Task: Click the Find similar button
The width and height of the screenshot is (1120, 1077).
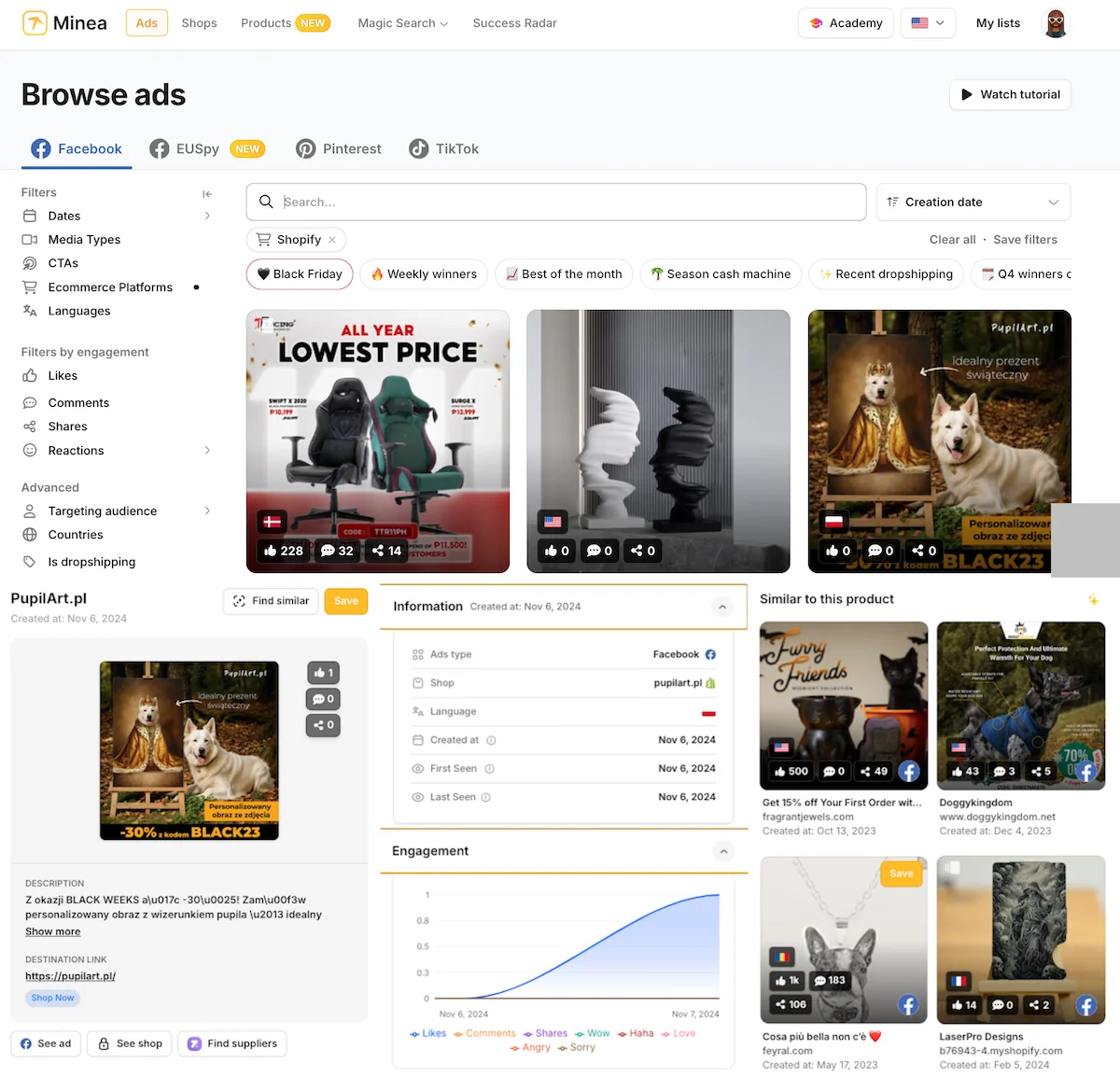Action: [x=272, y=601]
